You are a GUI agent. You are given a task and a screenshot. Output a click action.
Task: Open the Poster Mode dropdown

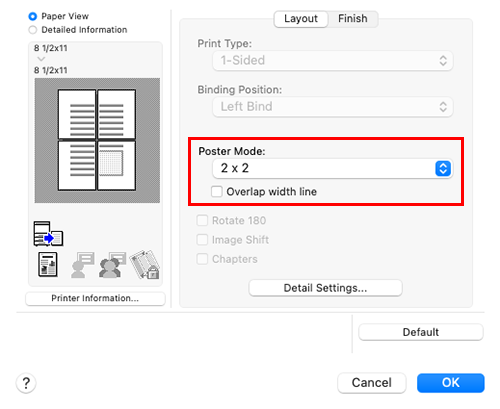(x=333, y=168)
